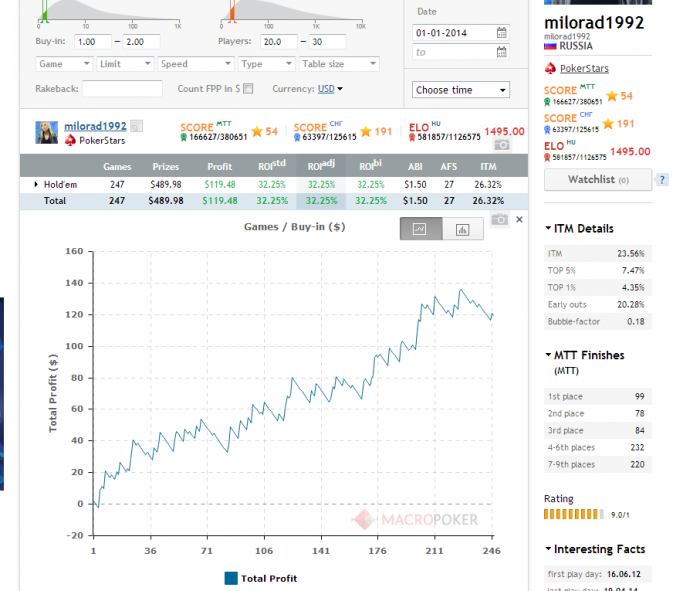This screenshot has width=700, height=591.
Task: Open the Table size dropdown
Action: tap(339, 64)
